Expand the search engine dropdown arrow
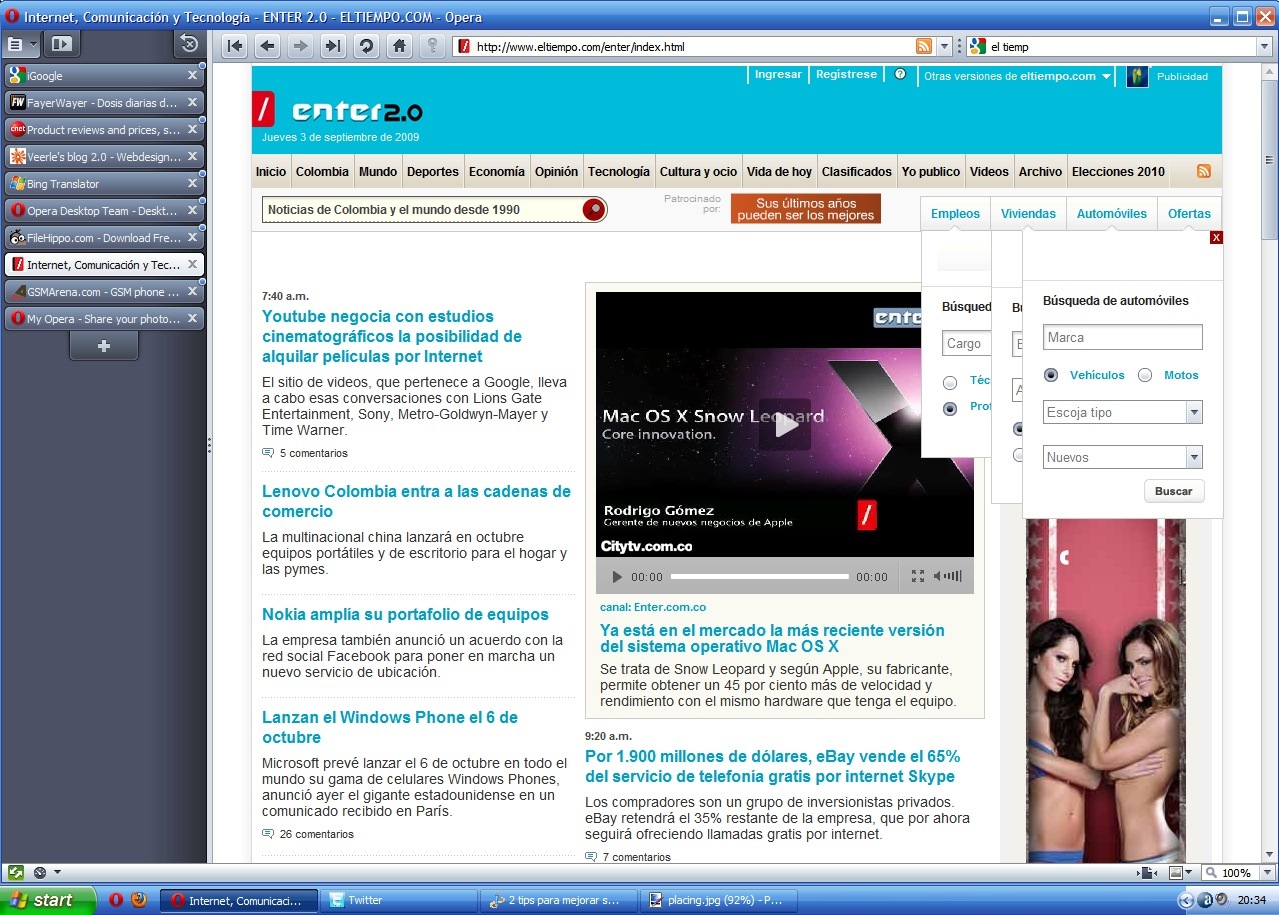Screen dimensions: 1279x915 pos(1263,46)
